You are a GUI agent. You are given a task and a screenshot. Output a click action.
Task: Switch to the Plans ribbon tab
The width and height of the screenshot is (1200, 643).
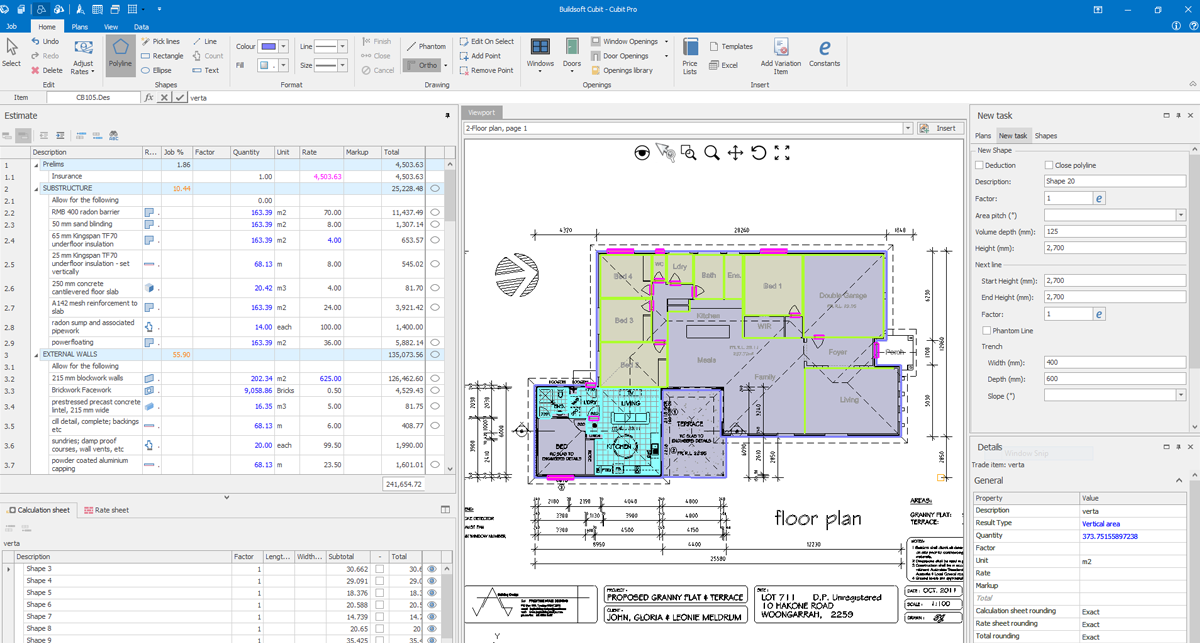(80, 27)
